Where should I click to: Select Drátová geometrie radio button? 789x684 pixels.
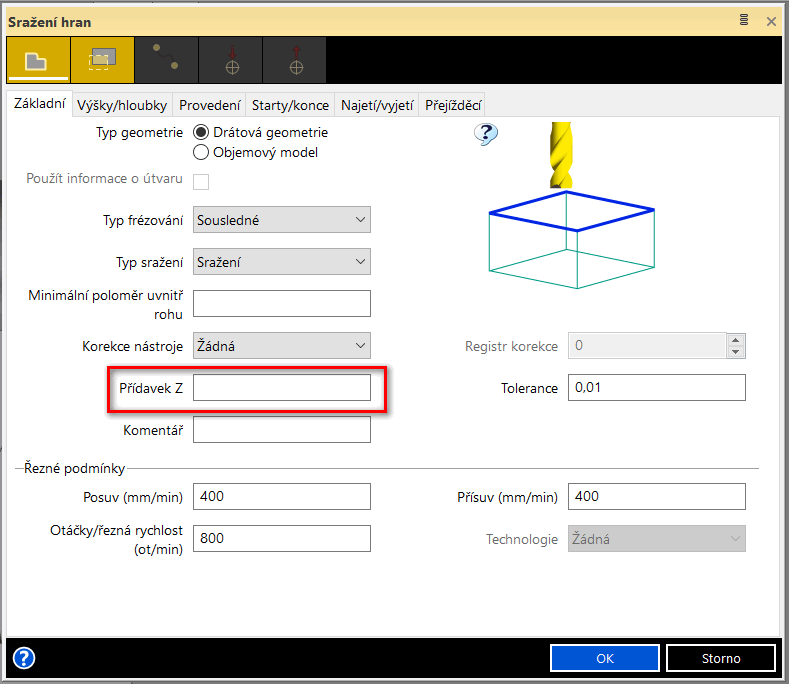[x=201, y=132]
